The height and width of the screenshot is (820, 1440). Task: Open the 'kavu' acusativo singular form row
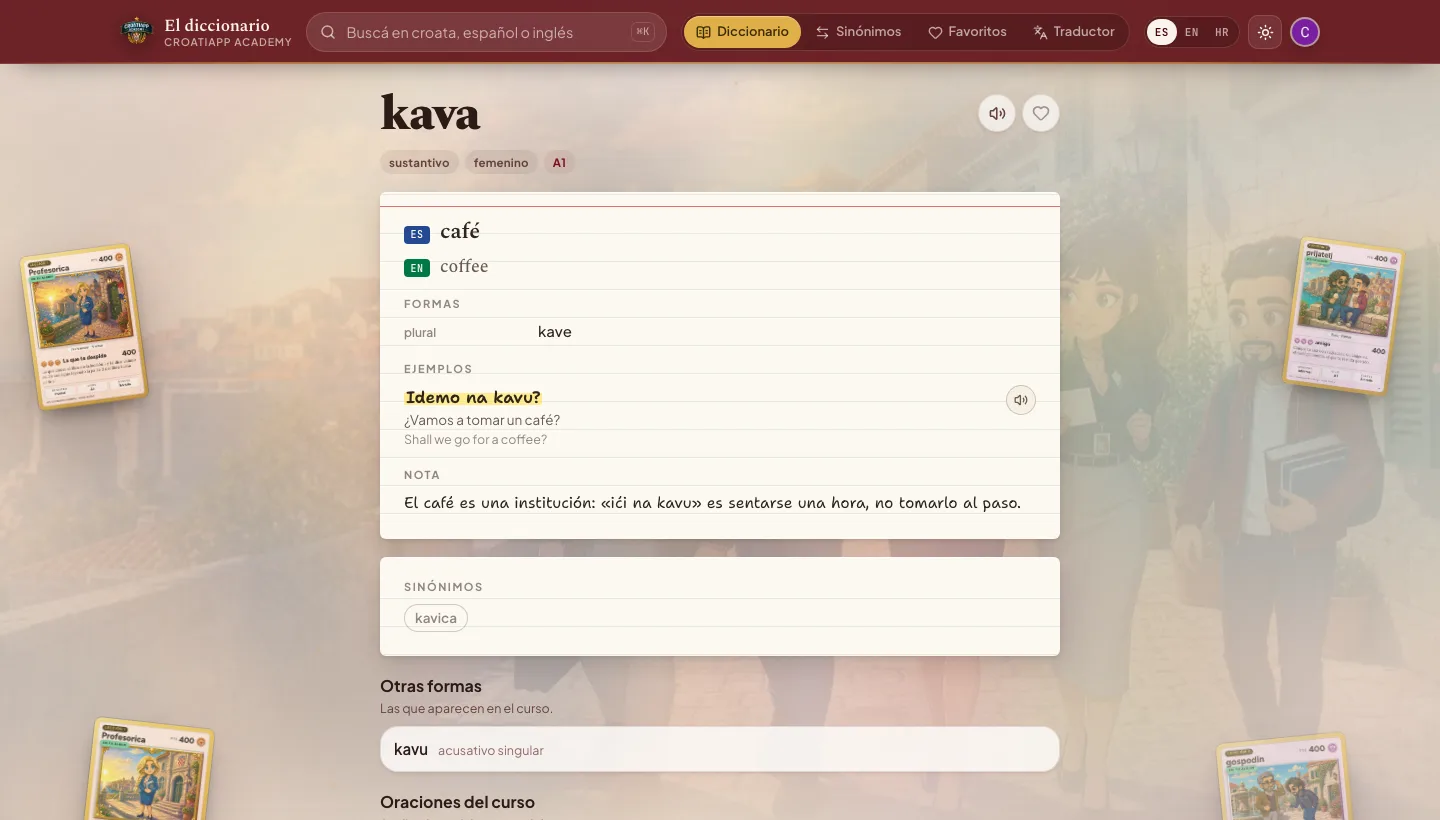[720, 749]
